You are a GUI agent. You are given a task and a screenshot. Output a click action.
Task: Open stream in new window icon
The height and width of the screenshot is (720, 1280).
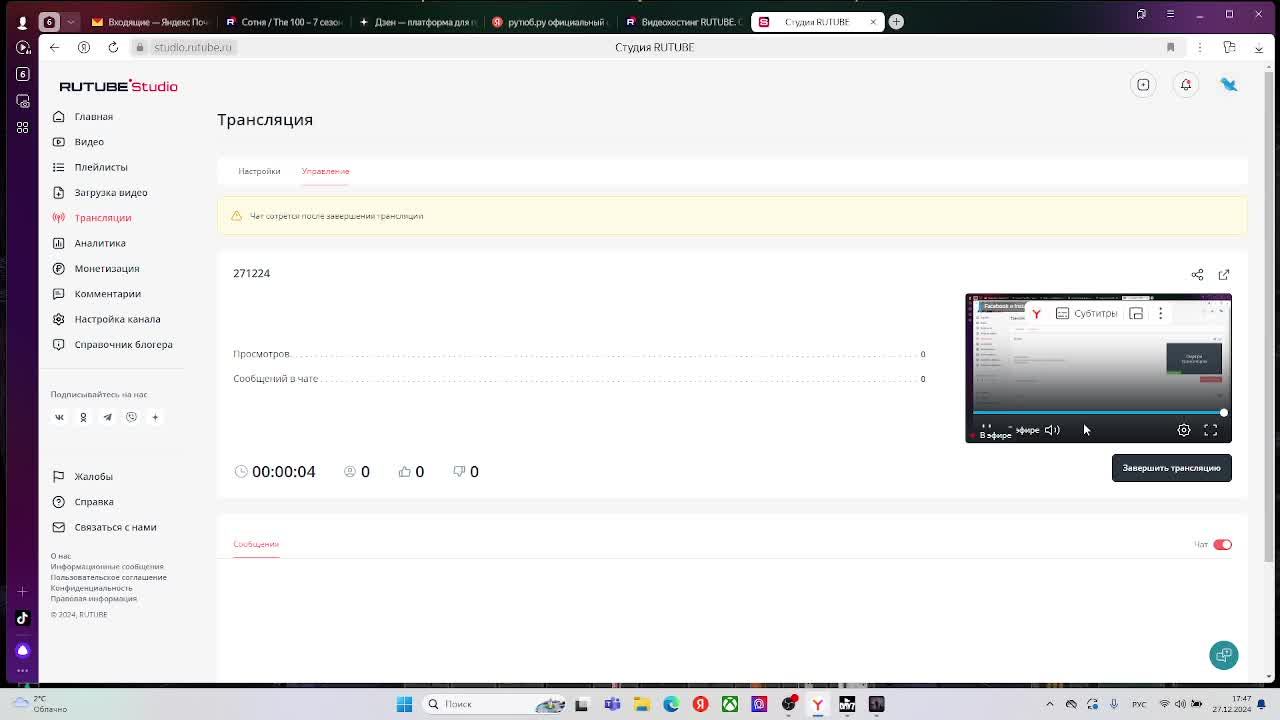click(x=1223, y=274)
